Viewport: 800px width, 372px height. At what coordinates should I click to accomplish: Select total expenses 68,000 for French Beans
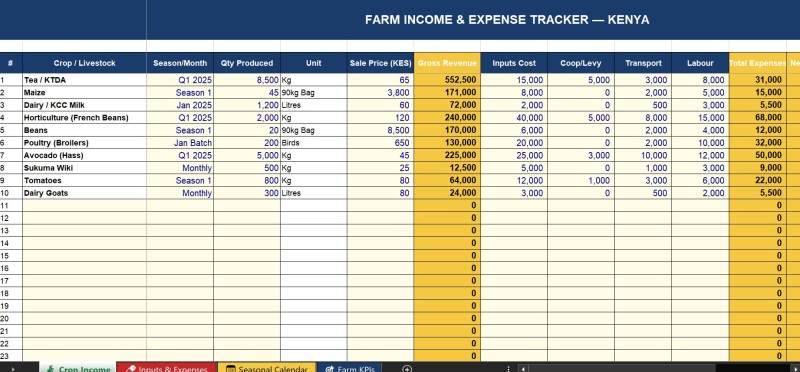click(758, 118)
